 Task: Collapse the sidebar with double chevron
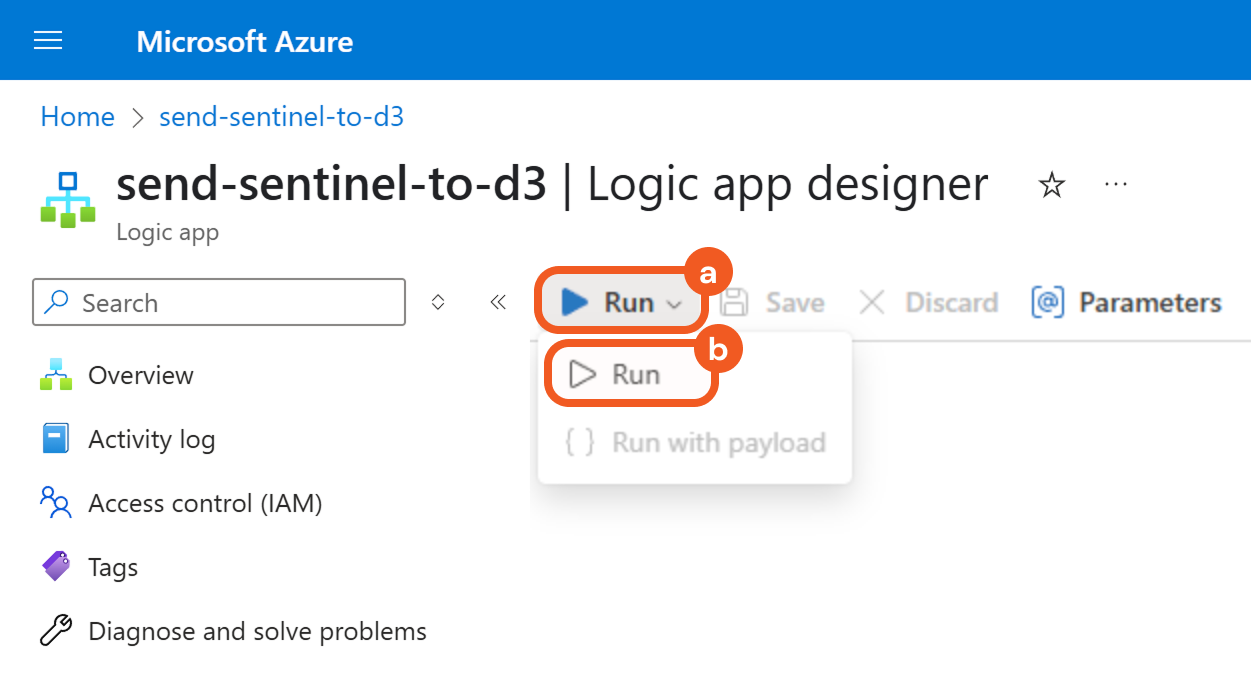tap(498, 303)
